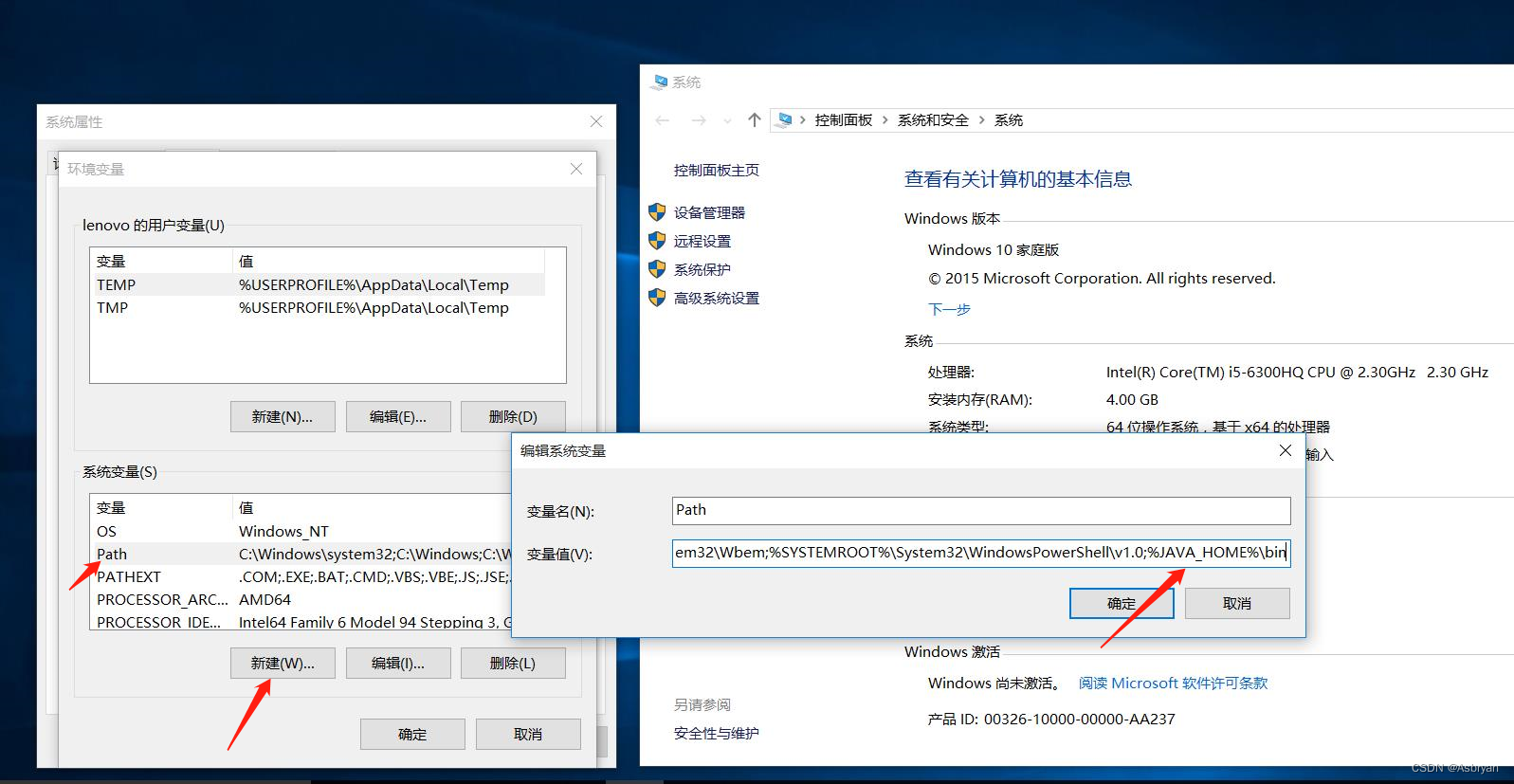1514x784 pixels.
Task: Close the Edit System Variable dialog
Action: click(1286, 450)
